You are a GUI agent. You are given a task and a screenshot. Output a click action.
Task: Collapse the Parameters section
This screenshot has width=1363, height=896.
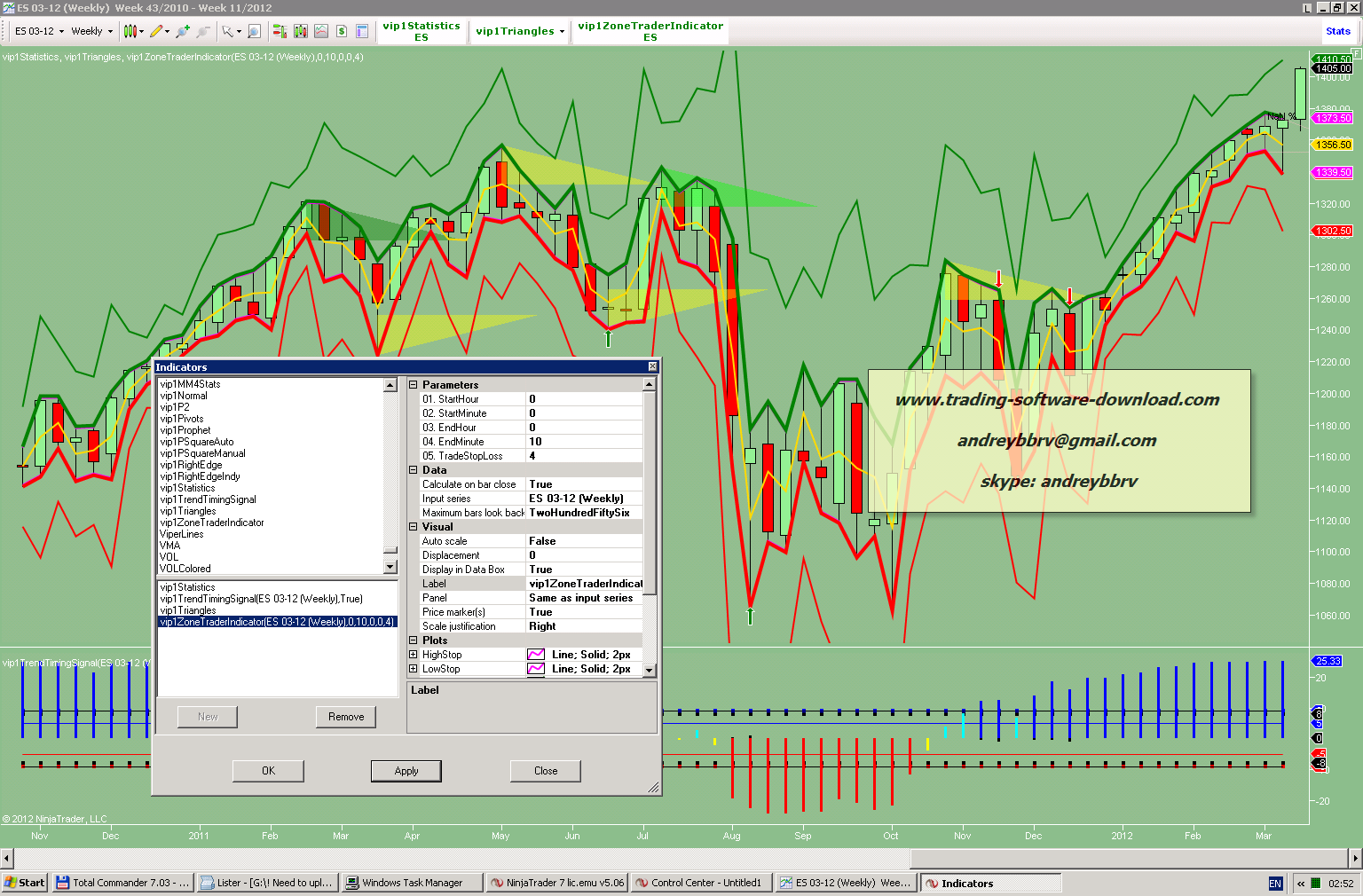point(413,385)
